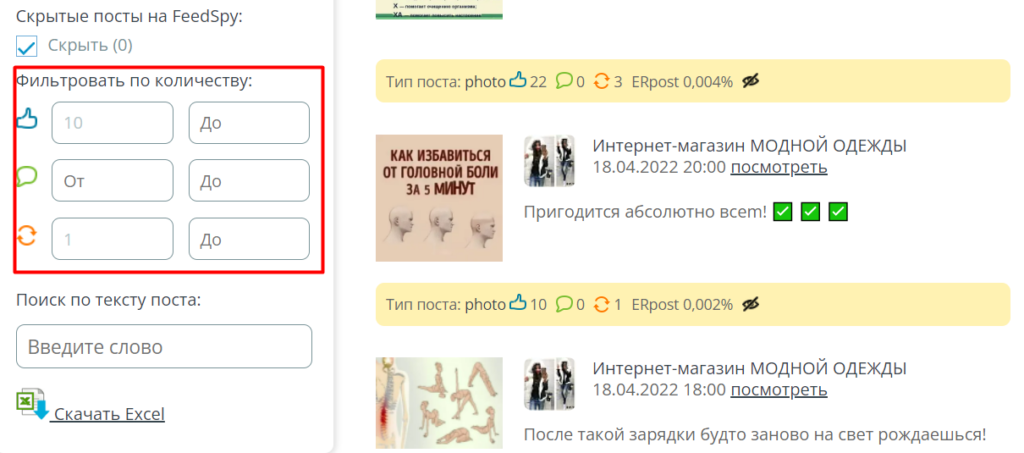Click group name Интернет-магазин МОДНОЙ ОДЕЖДЫ on the 18:00 post

point(750,368)
